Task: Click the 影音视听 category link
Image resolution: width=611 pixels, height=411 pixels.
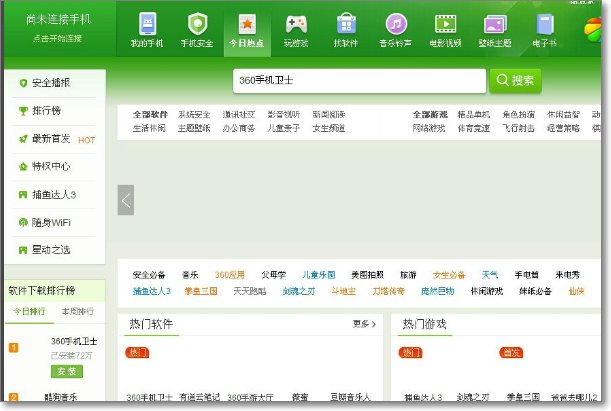Action: coord(284,115)
